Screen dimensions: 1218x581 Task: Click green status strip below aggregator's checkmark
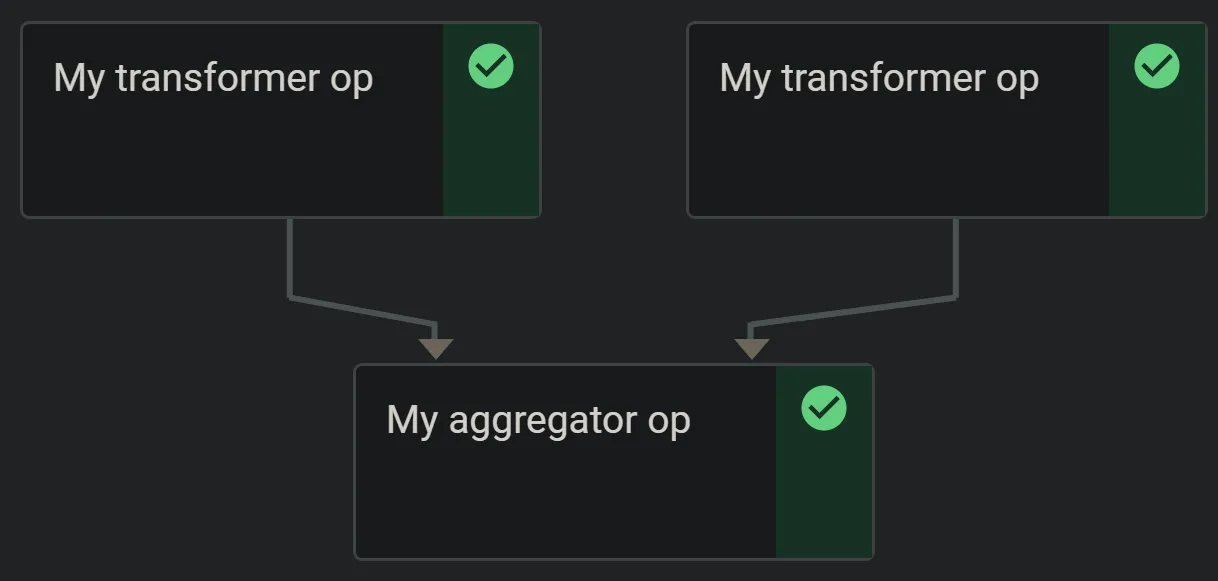pos(824,500)
